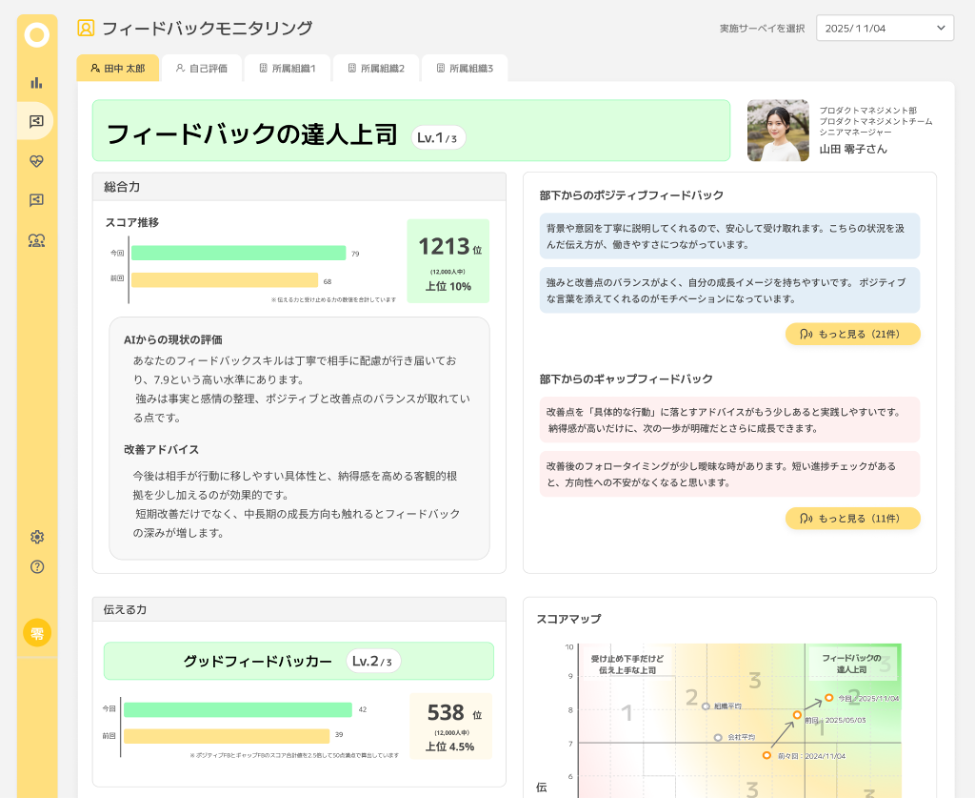The image size is (976, 798).
Task: Click もっと見る（21件）under positive feedback
Action: click(x=852, y=334)
